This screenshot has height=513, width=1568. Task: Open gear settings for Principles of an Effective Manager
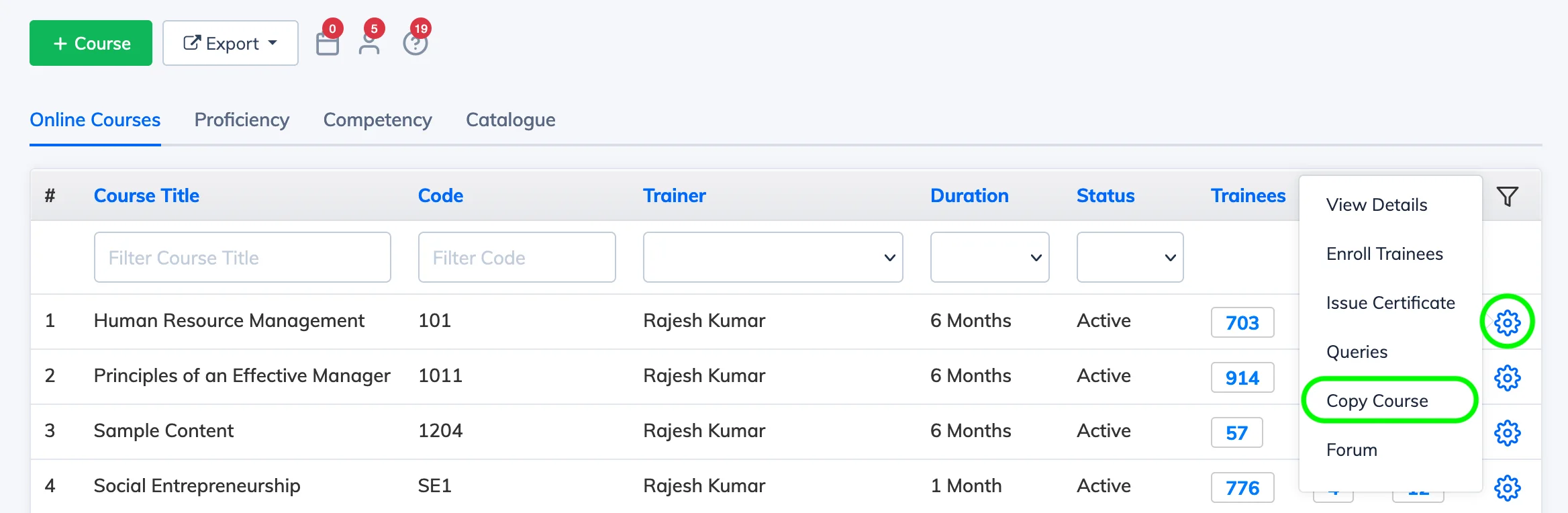(1508, 378)
